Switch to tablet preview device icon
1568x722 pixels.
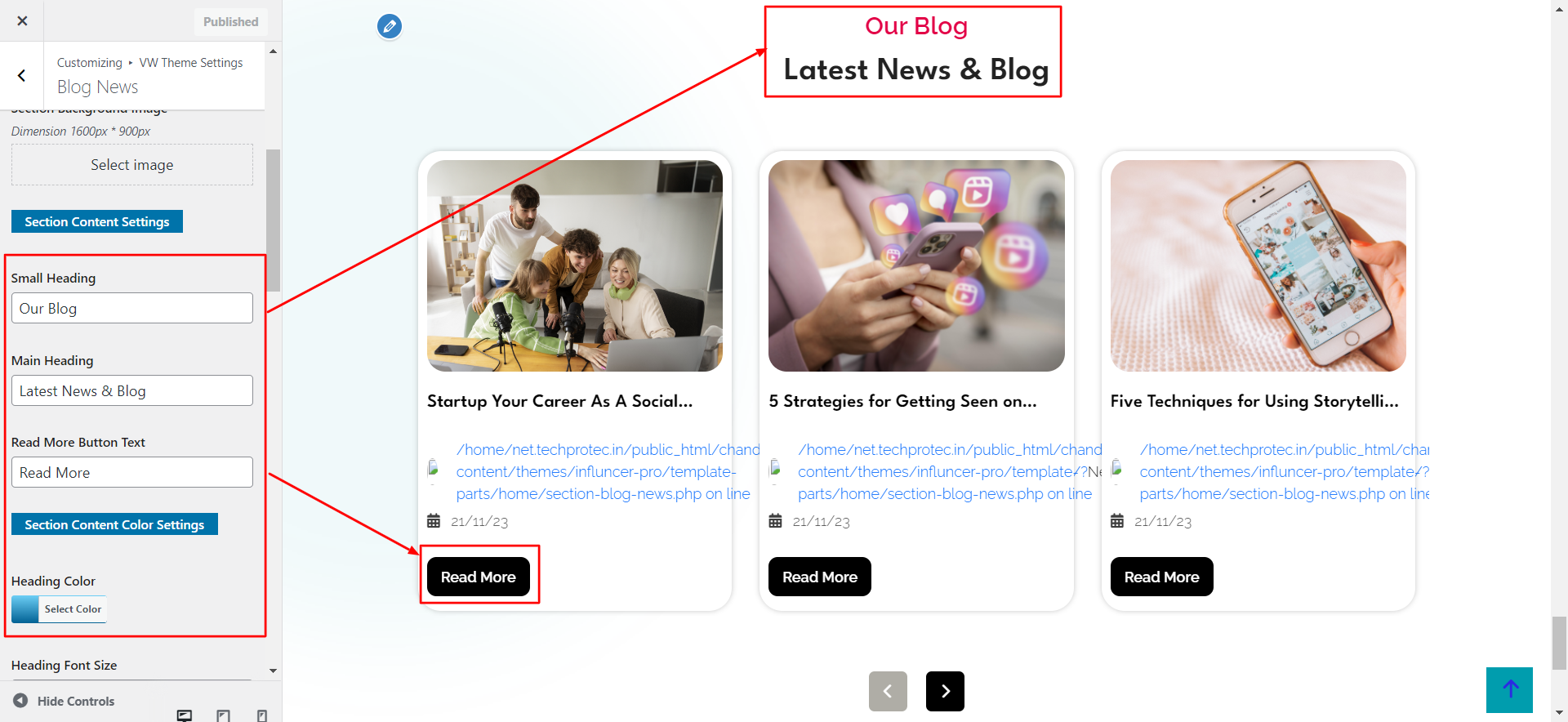tap(223, 715)
